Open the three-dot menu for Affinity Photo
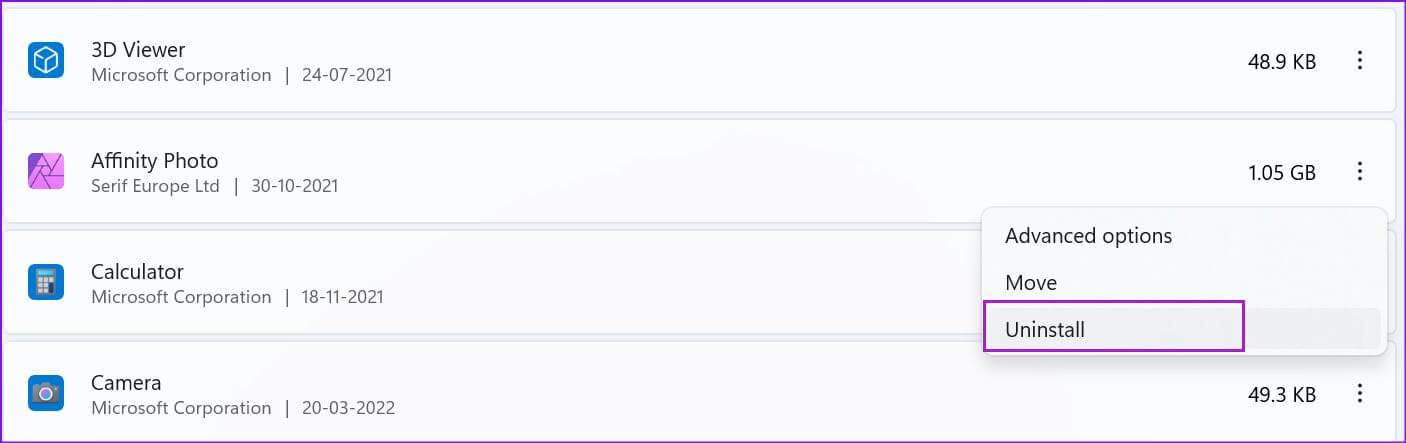The height and width of the screenshot is (443, 1406). click(1359, 172)
